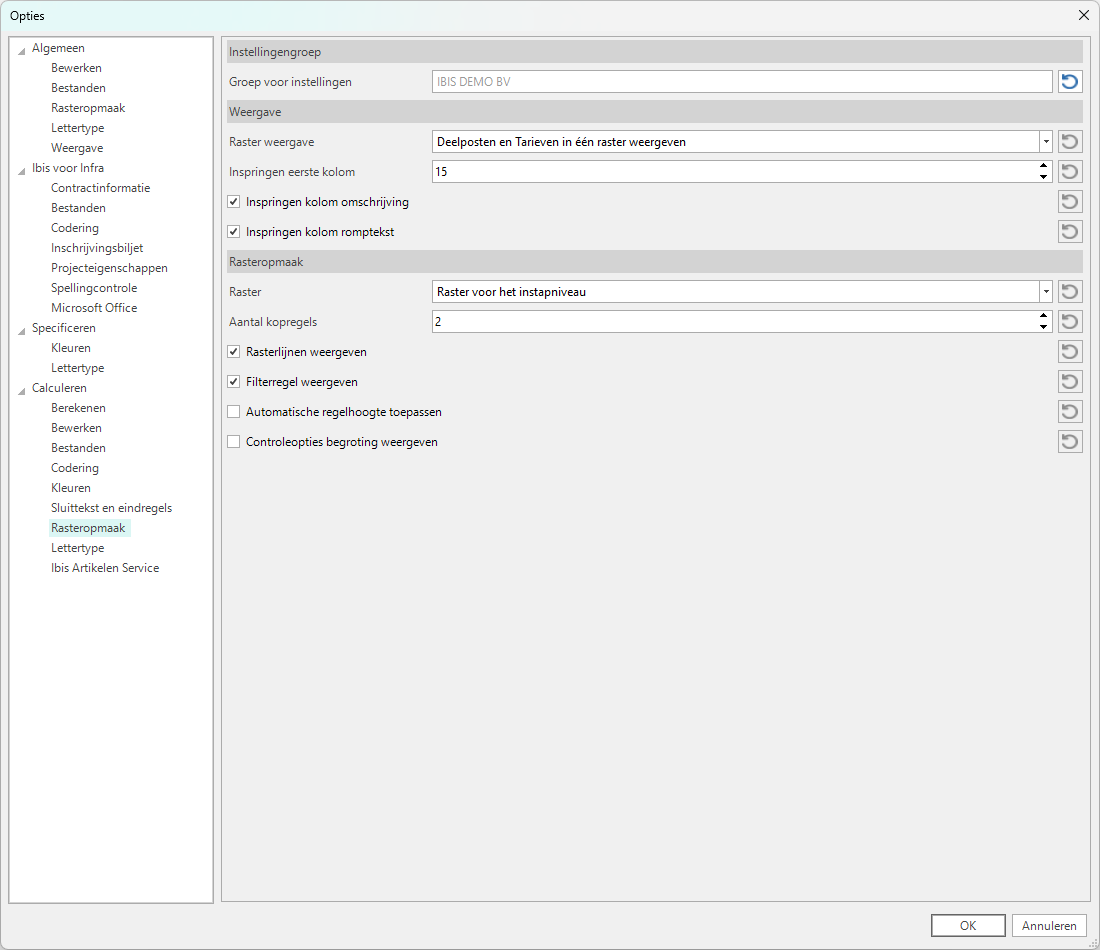Uncheck Inspringen kolom romptekst checkbox

234,232
